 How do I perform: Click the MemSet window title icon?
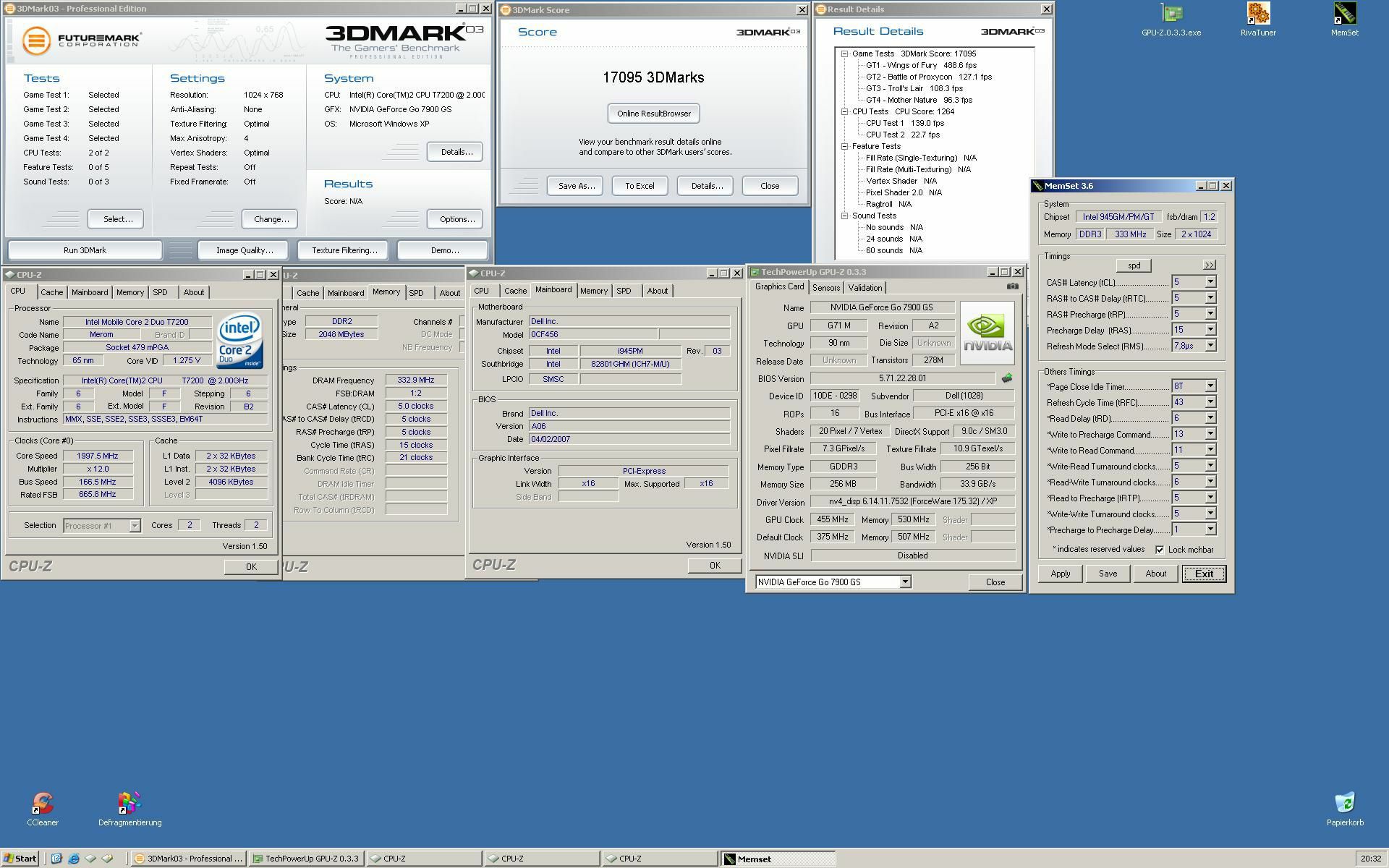coord(1037,186)
